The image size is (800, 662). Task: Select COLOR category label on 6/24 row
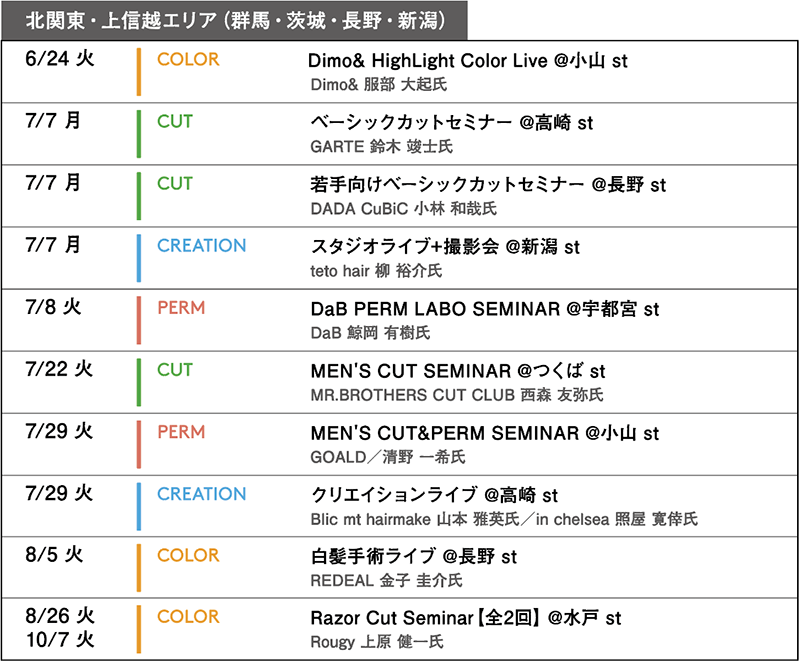[x=188, y=59]
